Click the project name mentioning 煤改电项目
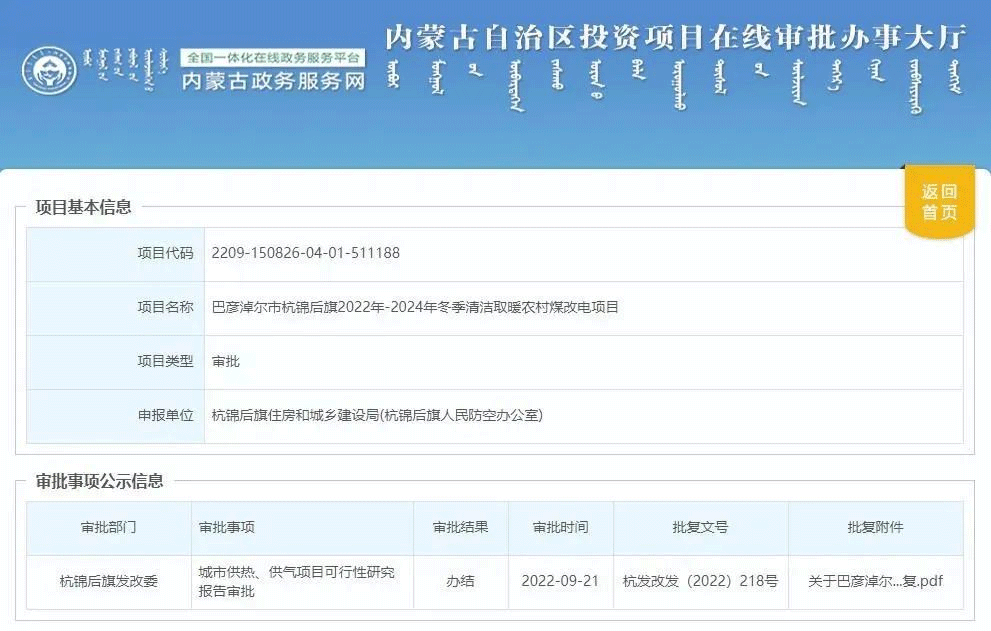The width and height of the screenshot is (991, 631). pos(415,307)
